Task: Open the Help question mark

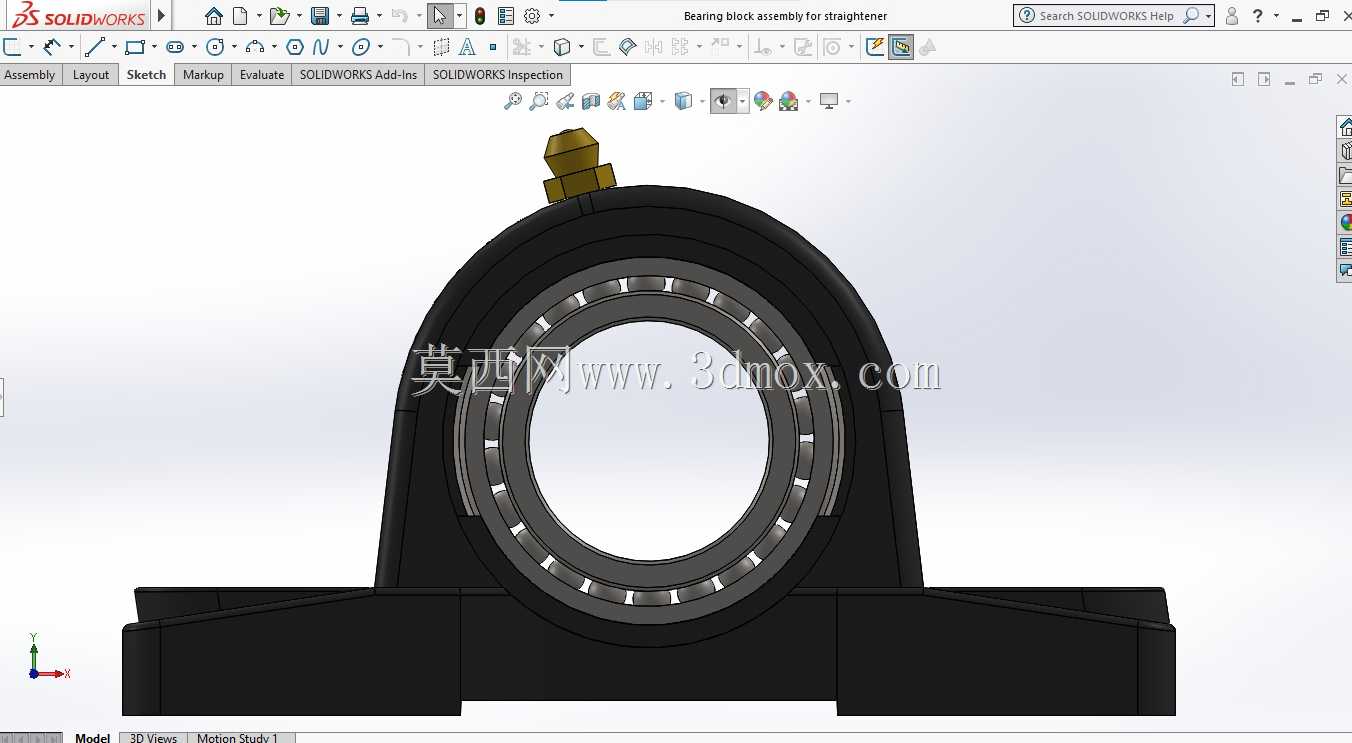Action: tap(1258, 16)
